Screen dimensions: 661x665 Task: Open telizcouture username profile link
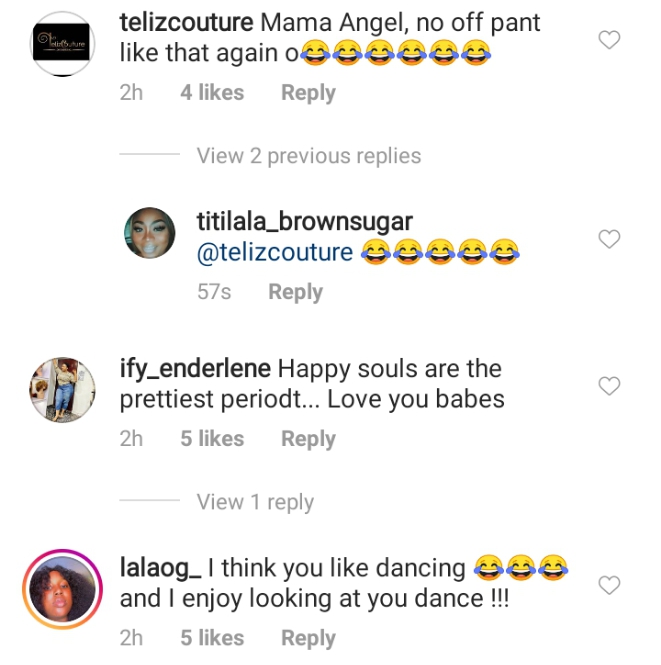(189, 23)
